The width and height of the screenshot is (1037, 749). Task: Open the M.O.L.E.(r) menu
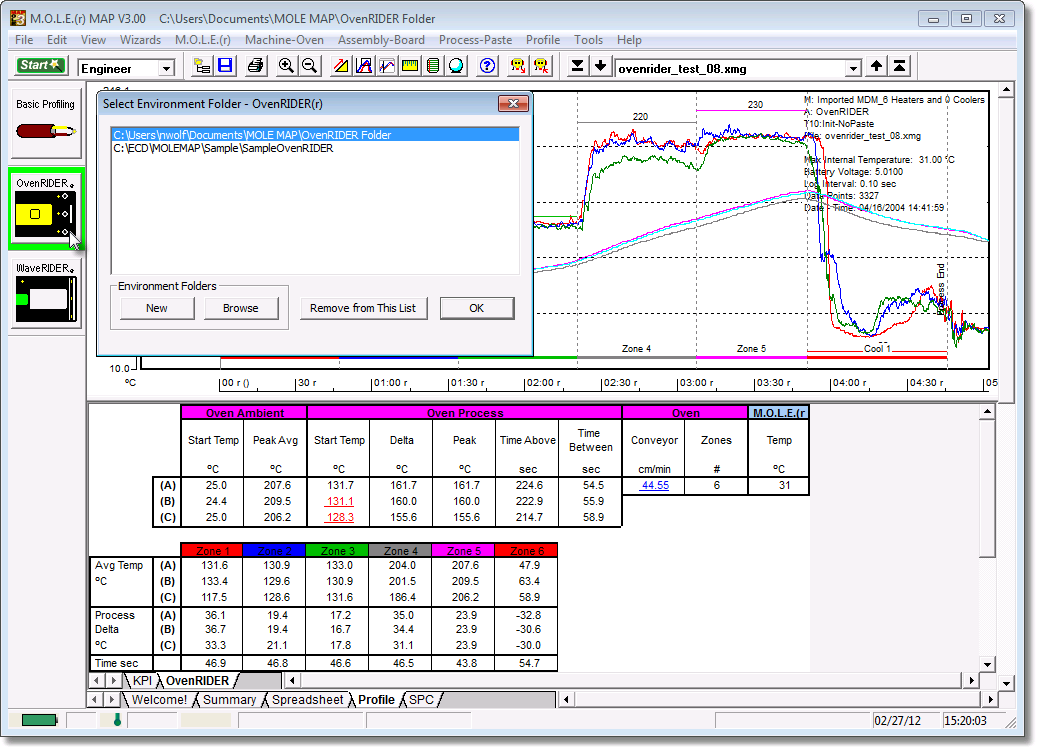point(202,40)
